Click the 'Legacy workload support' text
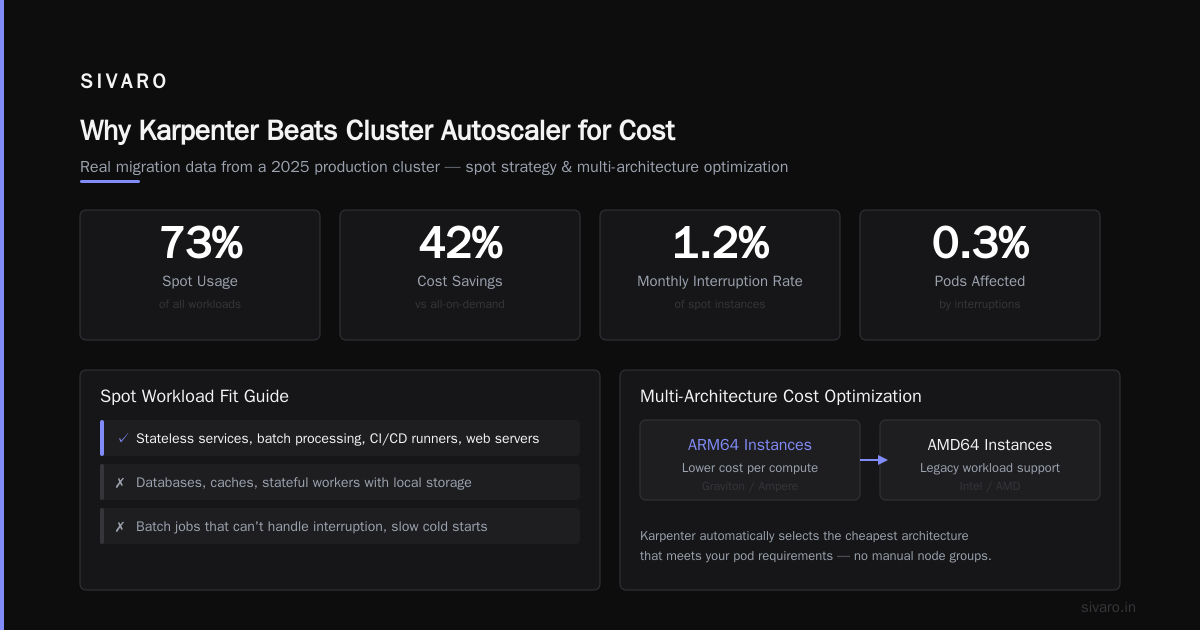1200x630 pixels. [x=990, y=468]
